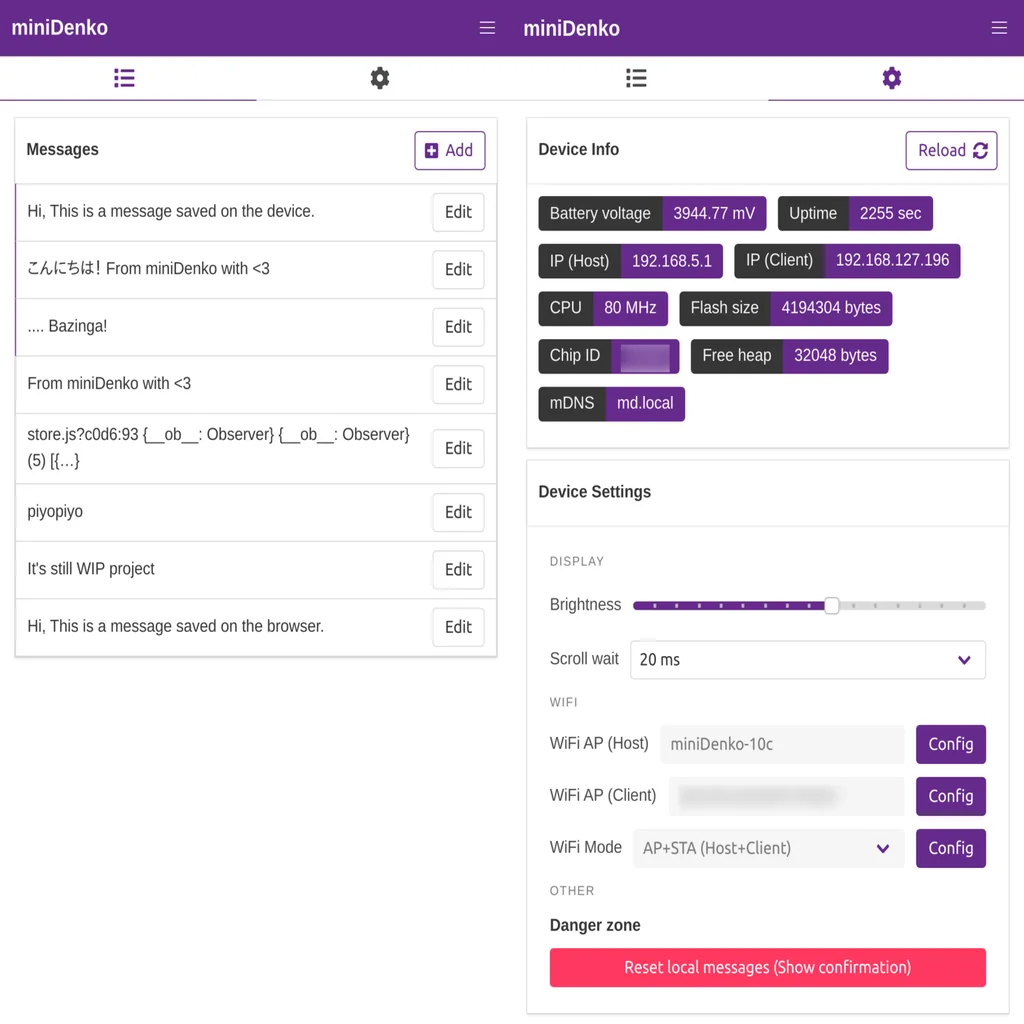The image size is (1024, 1024).
Task: Open hamburger menu in left miniDenko header
Action: [487, 28]
